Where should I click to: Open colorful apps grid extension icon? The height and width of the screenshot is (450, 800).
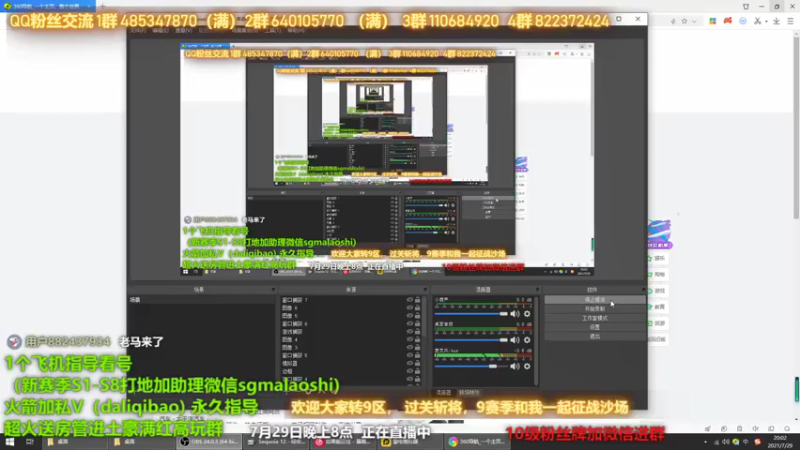712,21
